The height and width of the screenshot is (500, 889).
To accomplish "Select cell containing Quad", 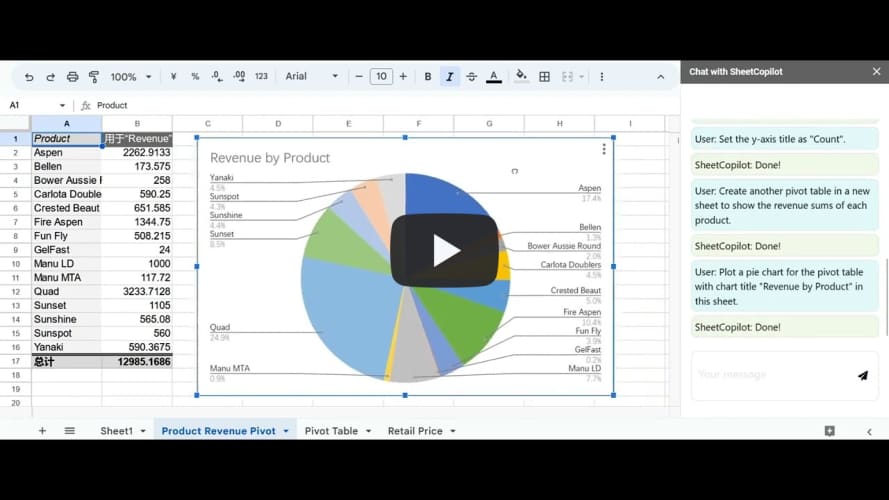I will click(x=66, y=291).
